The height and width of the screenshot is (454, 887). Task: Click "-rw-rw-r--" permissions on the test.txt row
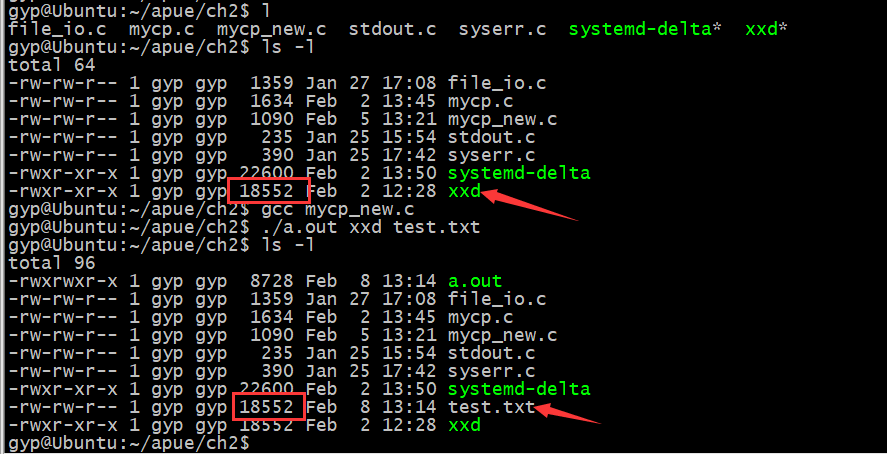(x=63, y=407)
